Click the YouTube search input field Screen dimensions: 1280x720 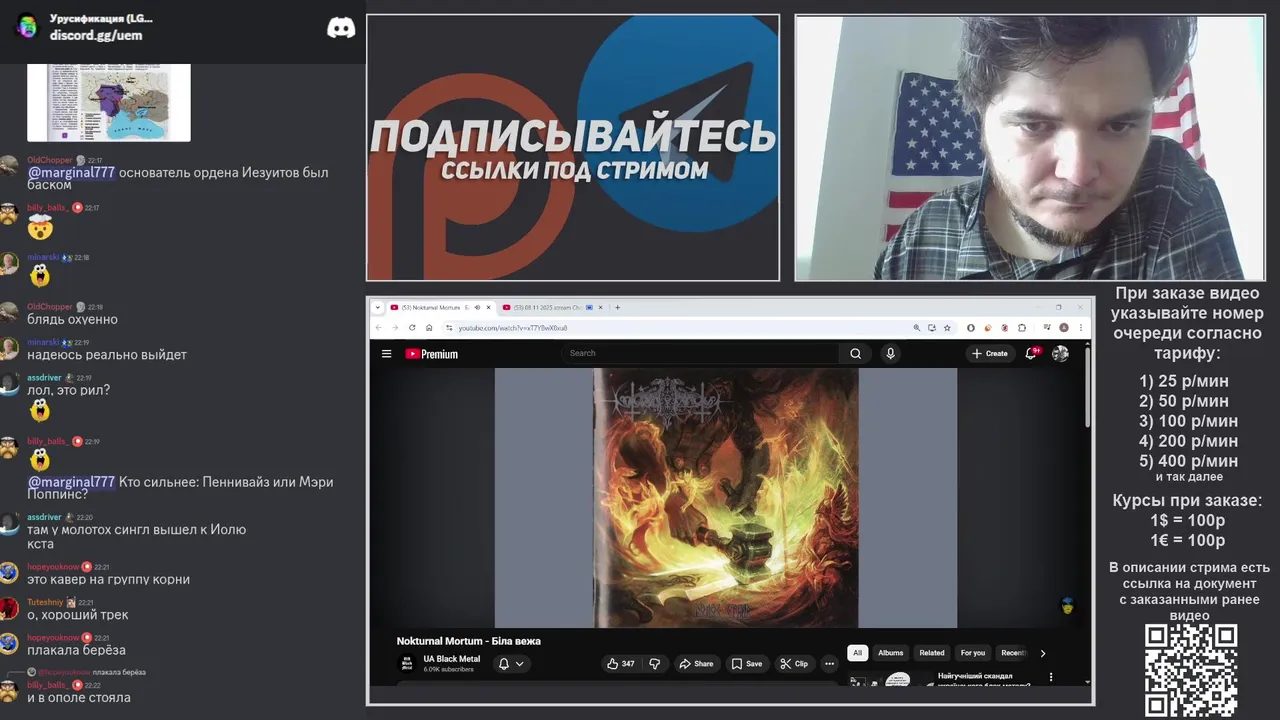[700, 353]
